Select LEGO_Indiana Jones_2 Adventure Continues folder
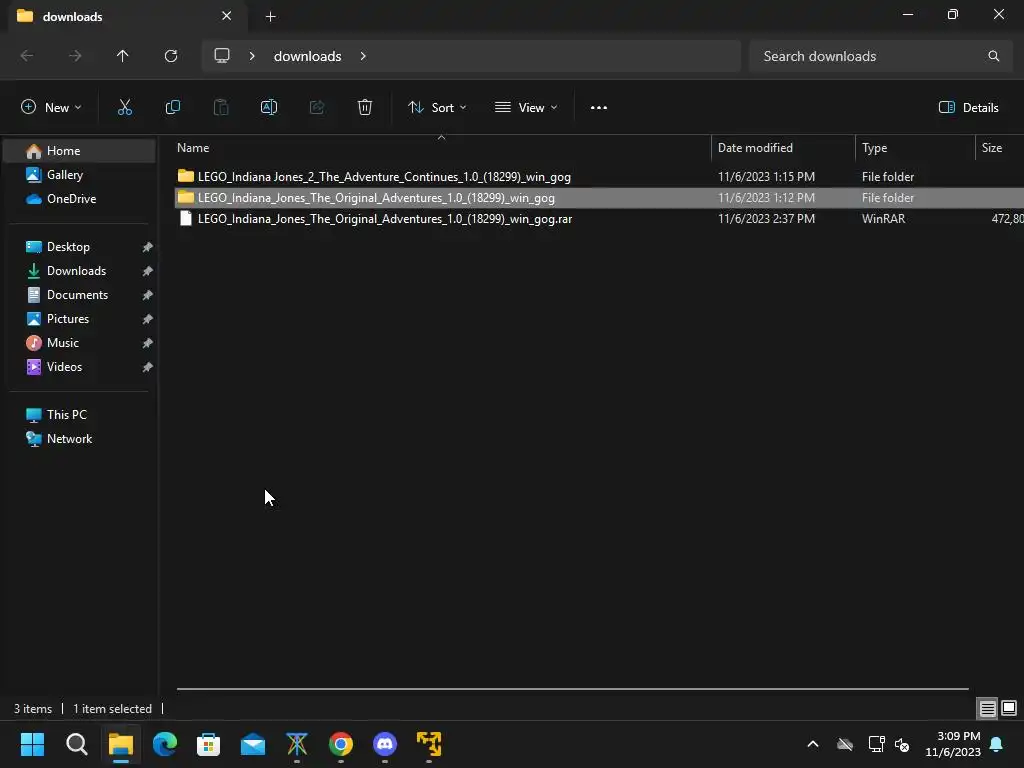 (599, 177)
